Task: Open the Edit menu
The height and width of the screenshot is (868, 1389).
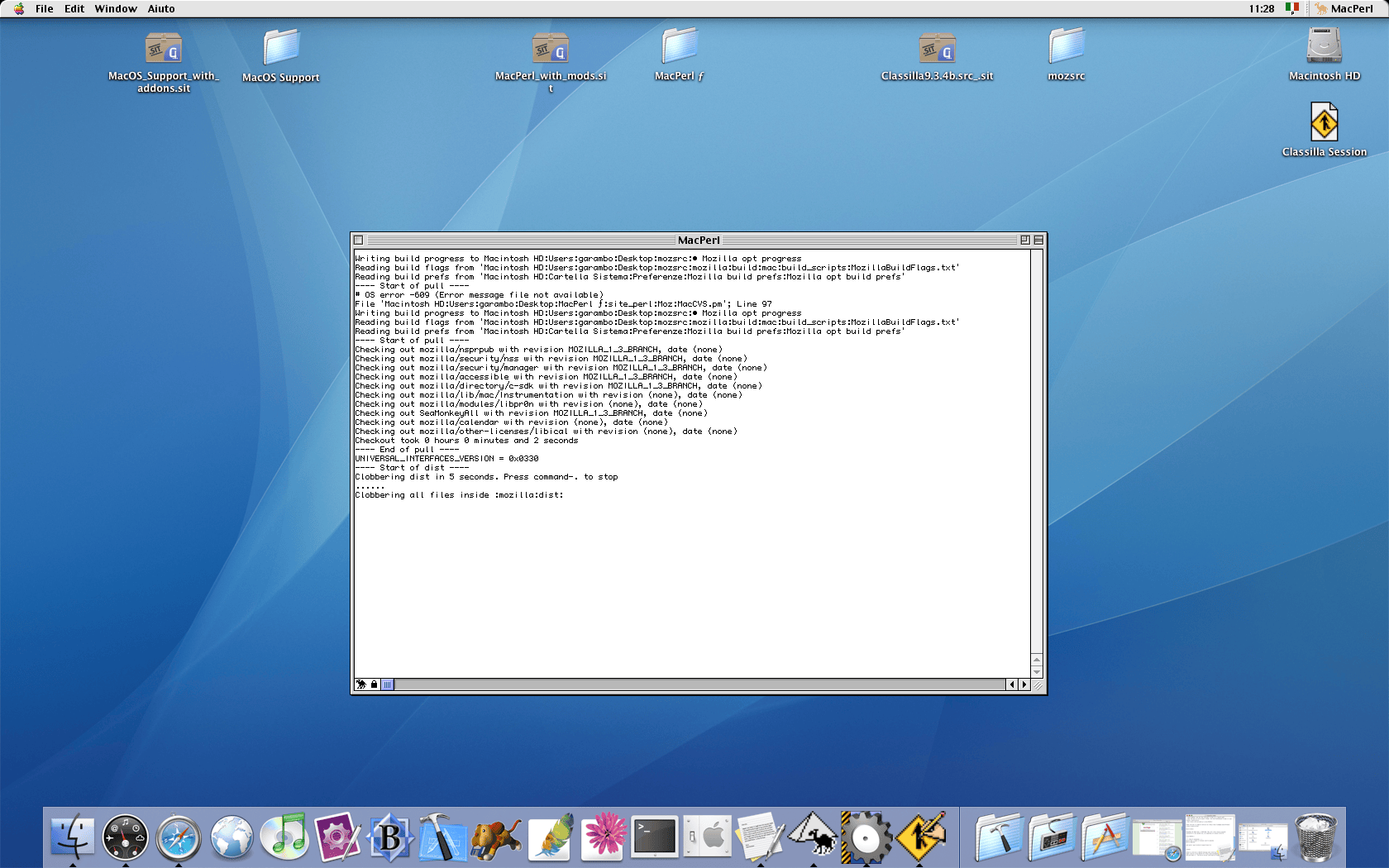Action: pyautogui.click(x=74, y=8)
